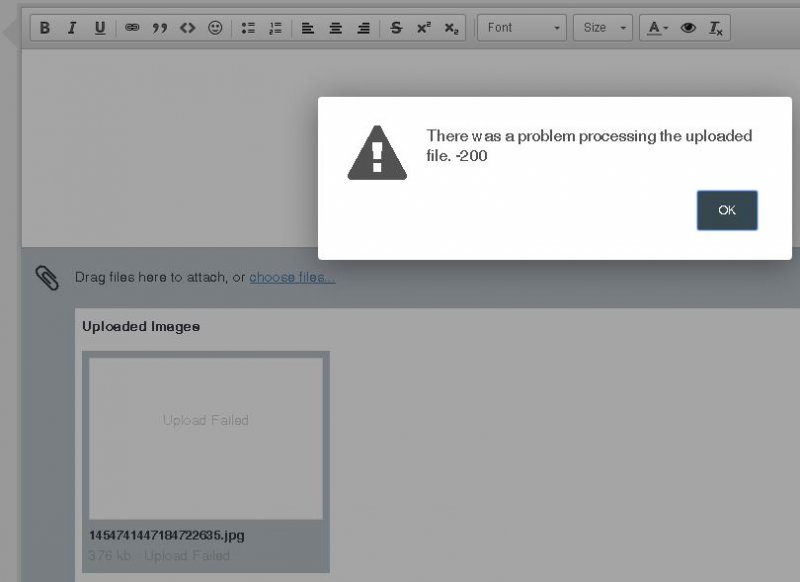Toggle underline text formatting
This screenshot has width=800, height=582.
(100, 28)
